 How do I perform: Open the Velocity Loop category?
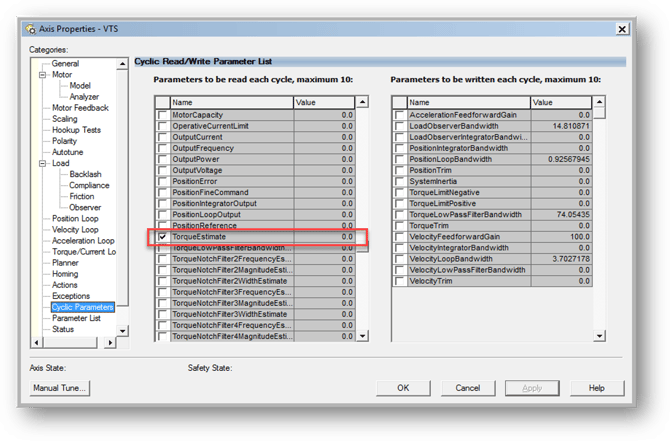tap(75, 229)
